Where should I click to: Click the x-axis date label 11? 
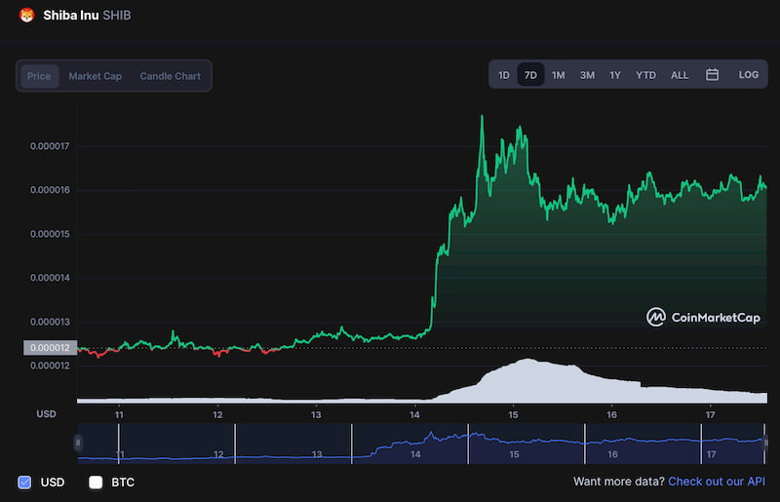click(119, 414)
